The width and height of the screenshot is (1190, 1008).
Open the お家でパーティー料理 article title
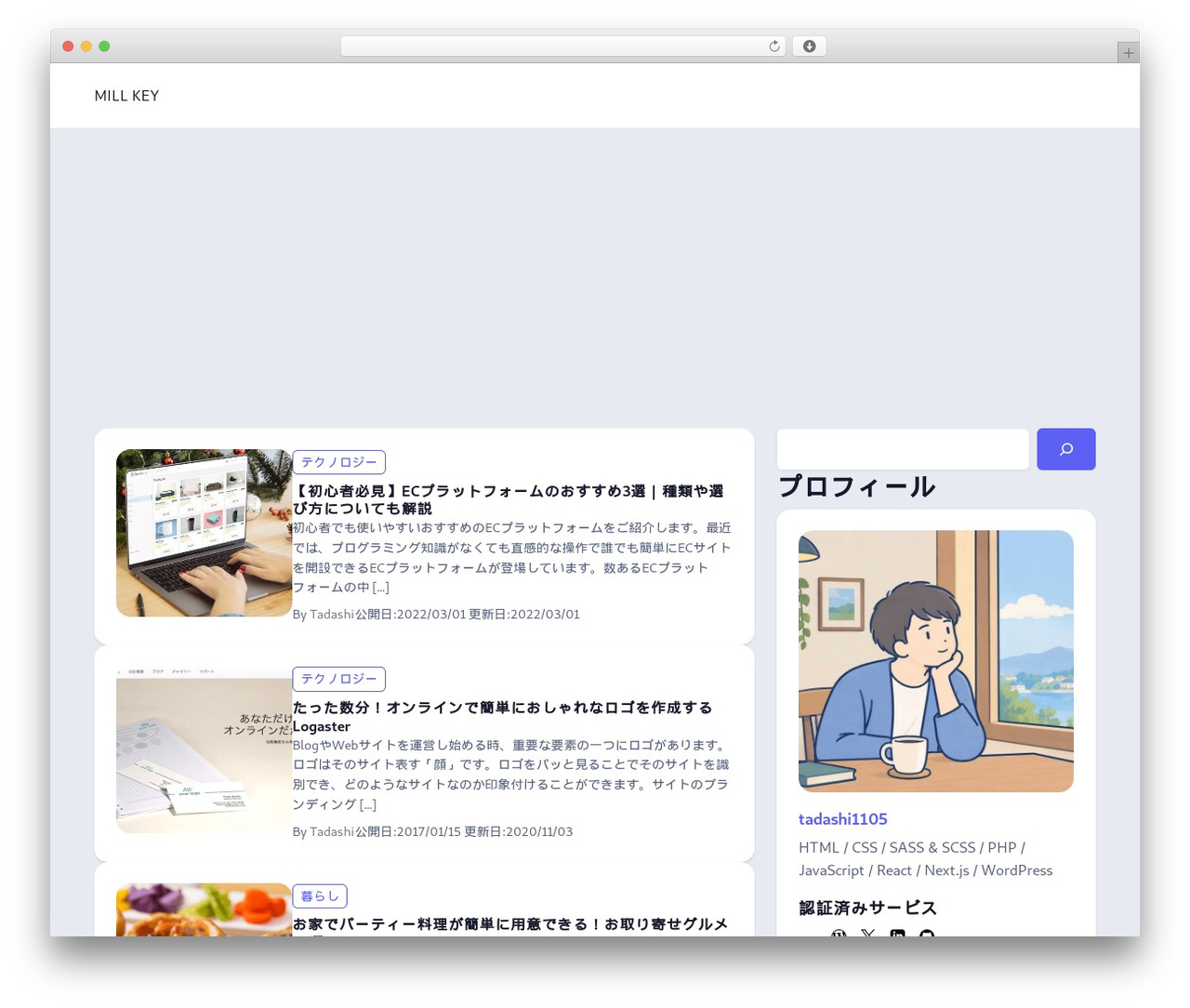(510, 924)
